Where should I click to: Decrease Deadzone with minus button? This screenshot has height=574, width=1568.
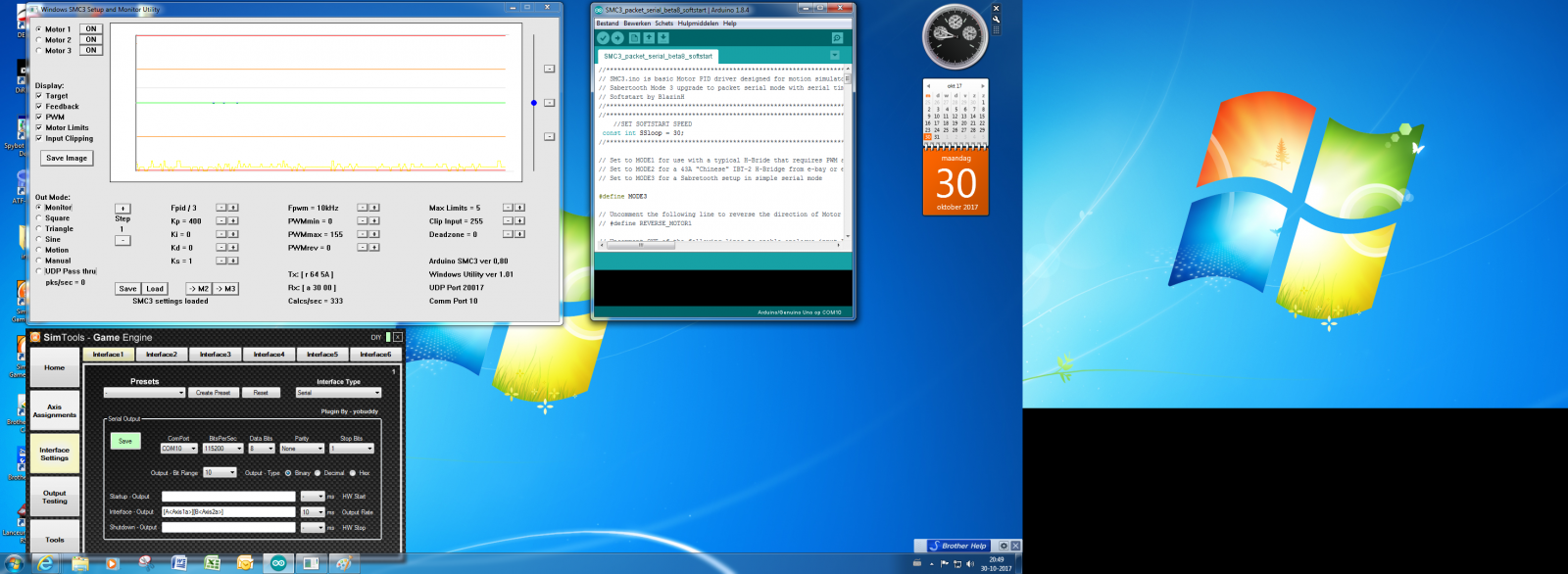pyautogui.click(x=508, y=234)
